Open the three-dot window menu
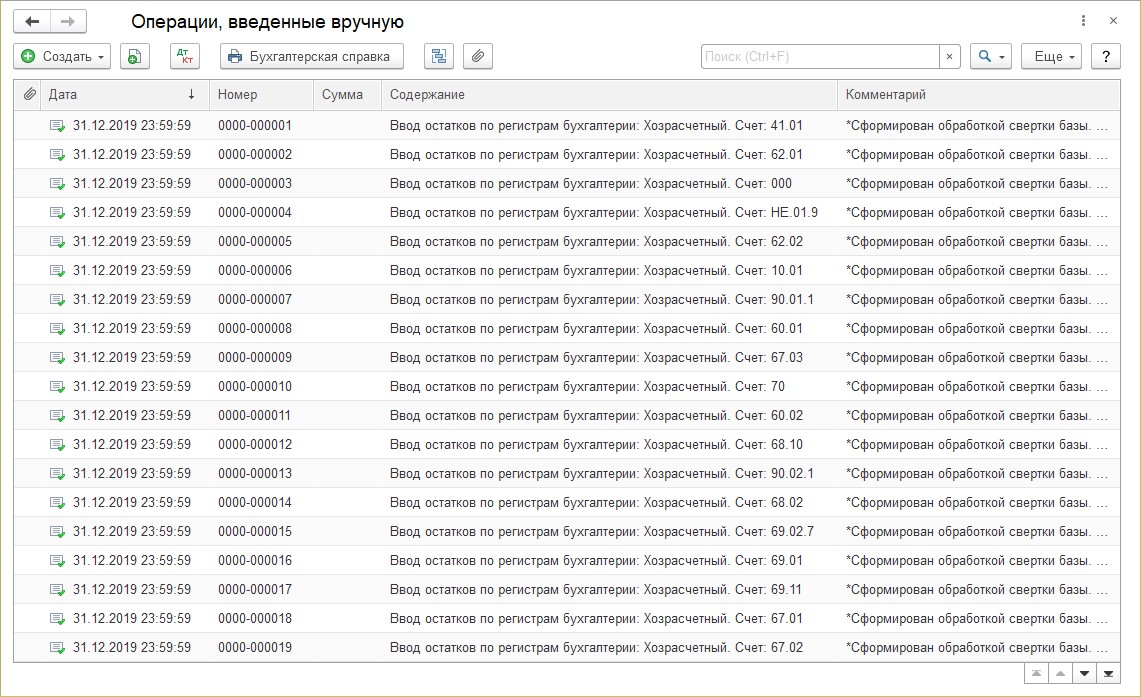The height and width of the screenshot is (697, 1141). pyautogui.click(x=1084, y=21)
